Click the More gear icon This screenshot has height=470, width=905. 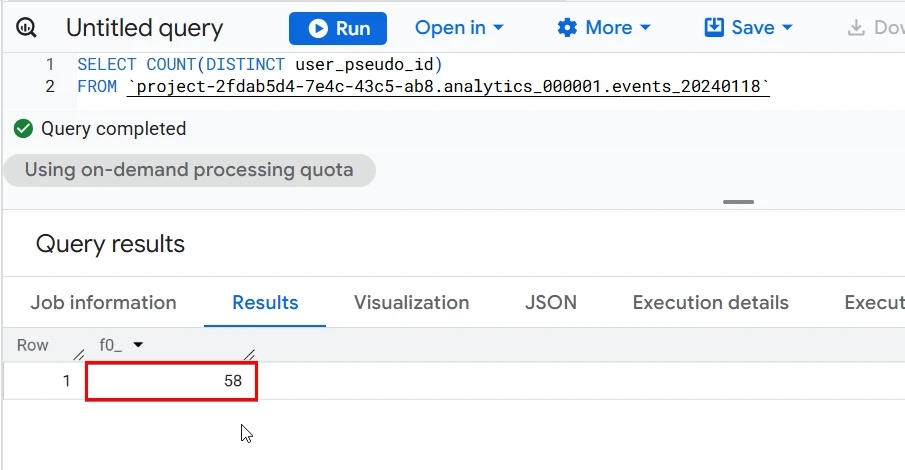[x=567, y=28]
